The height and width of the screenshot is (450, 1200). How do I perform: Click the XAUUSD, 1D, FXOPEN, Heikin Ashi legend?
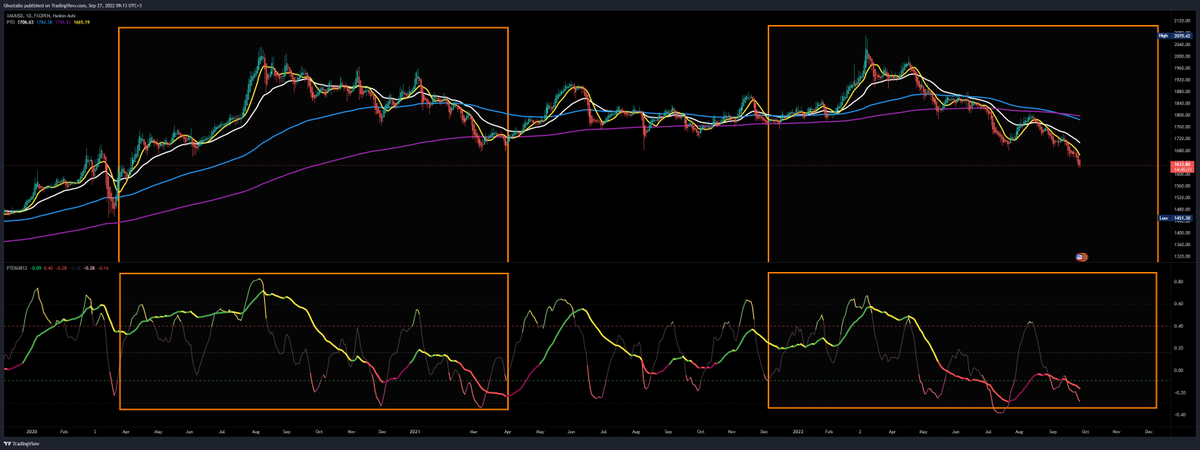point(41,16)
